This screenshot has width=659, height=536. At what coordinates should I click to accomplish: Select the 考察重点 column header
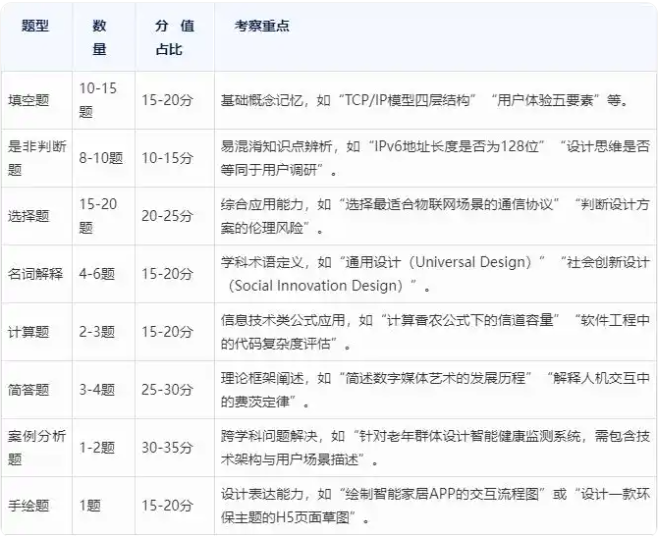tap(263, 26)
